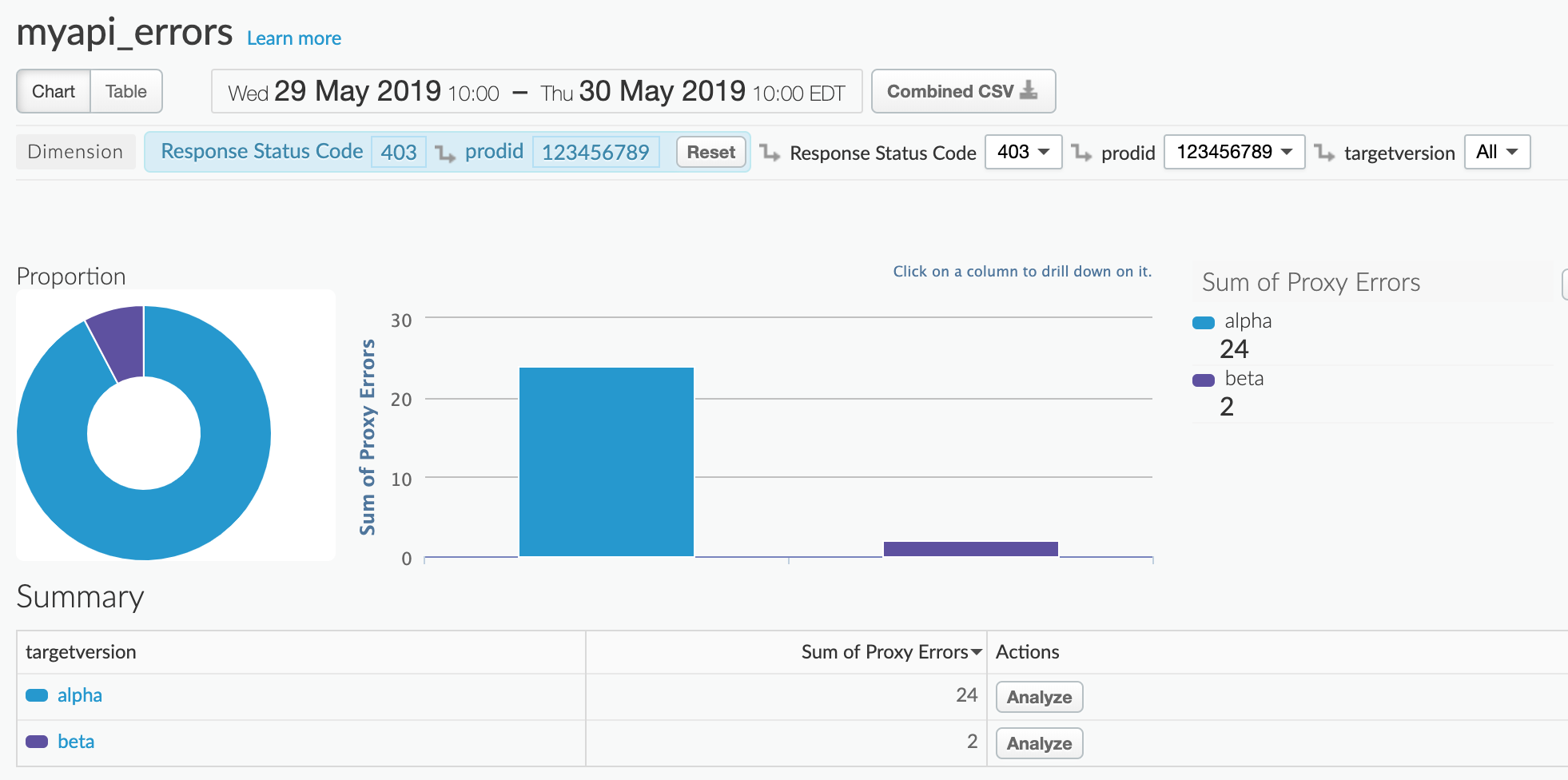This screenshot has width=1568, height=780.
Task: Analyze the beta row
Action: coord(1039,743)
